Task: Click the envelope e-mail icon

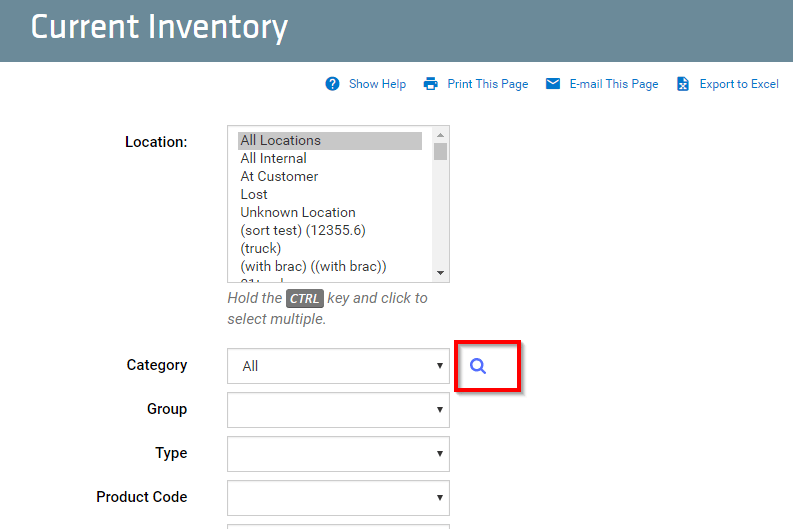Action: [553, 83]
